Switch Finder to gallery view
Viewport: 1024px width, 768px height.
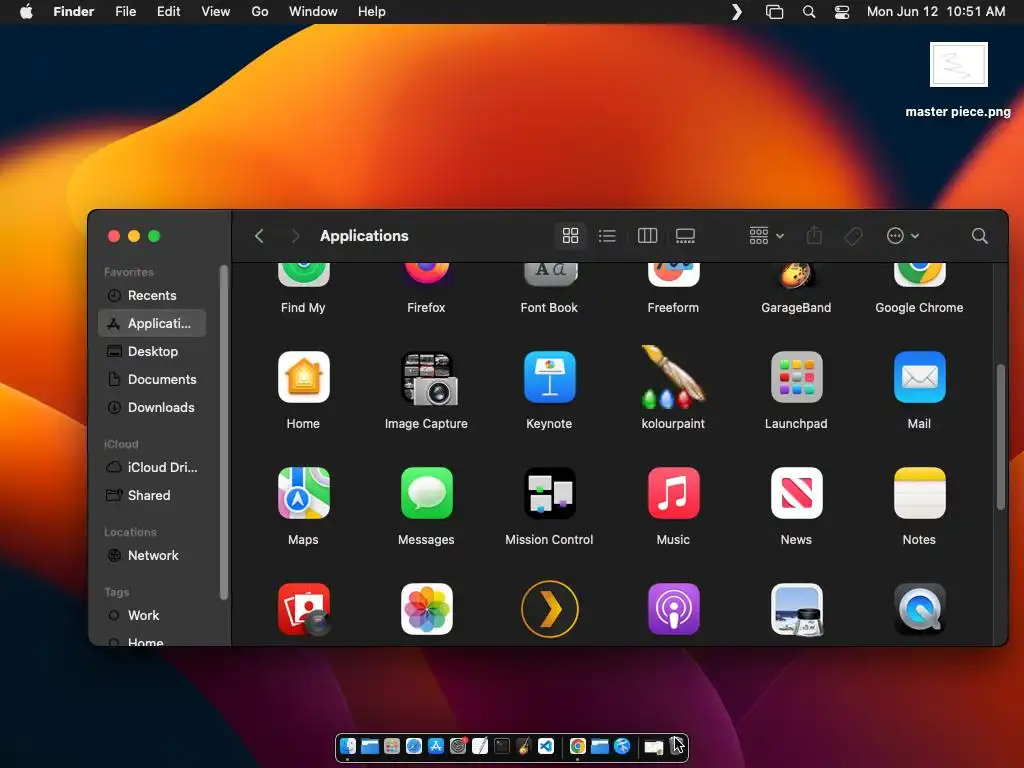coord(685,236)
